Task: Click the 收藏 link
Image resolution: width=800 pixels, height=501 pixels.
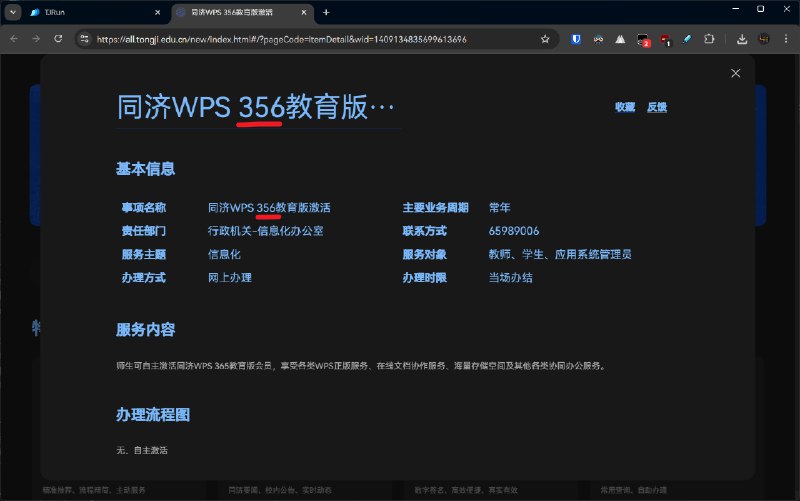Action: 625,107
